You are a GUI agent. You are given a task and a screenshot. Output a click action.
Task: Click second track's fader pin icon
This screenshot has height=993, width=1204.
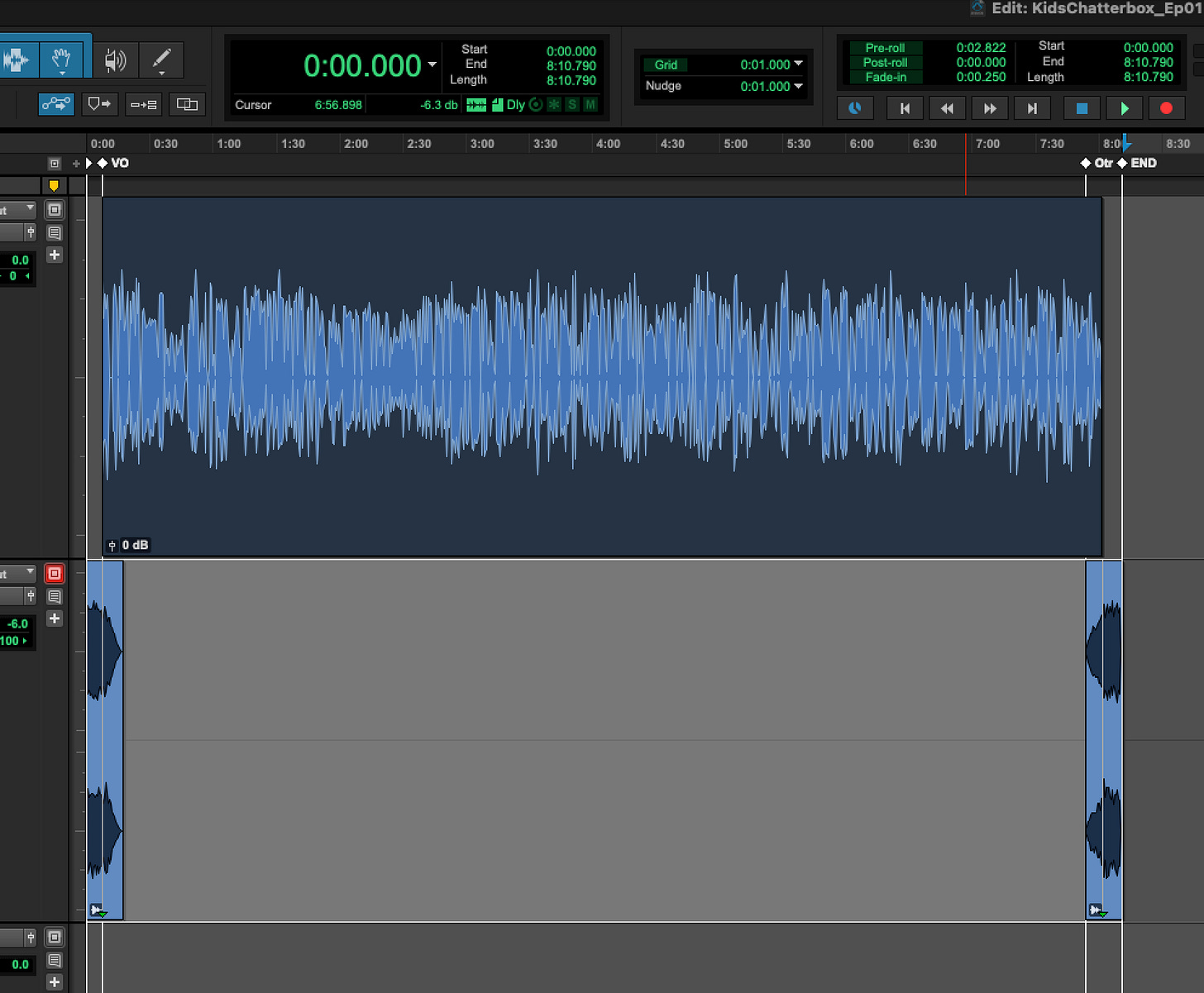click(31, 595)
